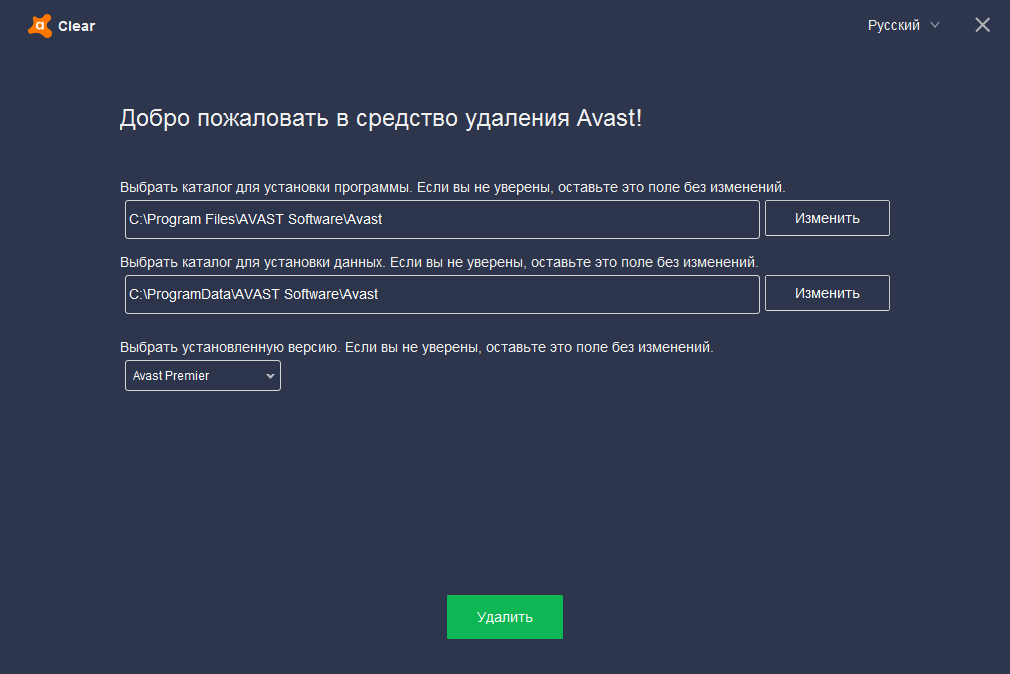The image size is (1010, 674).
Task: Click the orange Avast 'a' emblem
Action: [40, 24]
